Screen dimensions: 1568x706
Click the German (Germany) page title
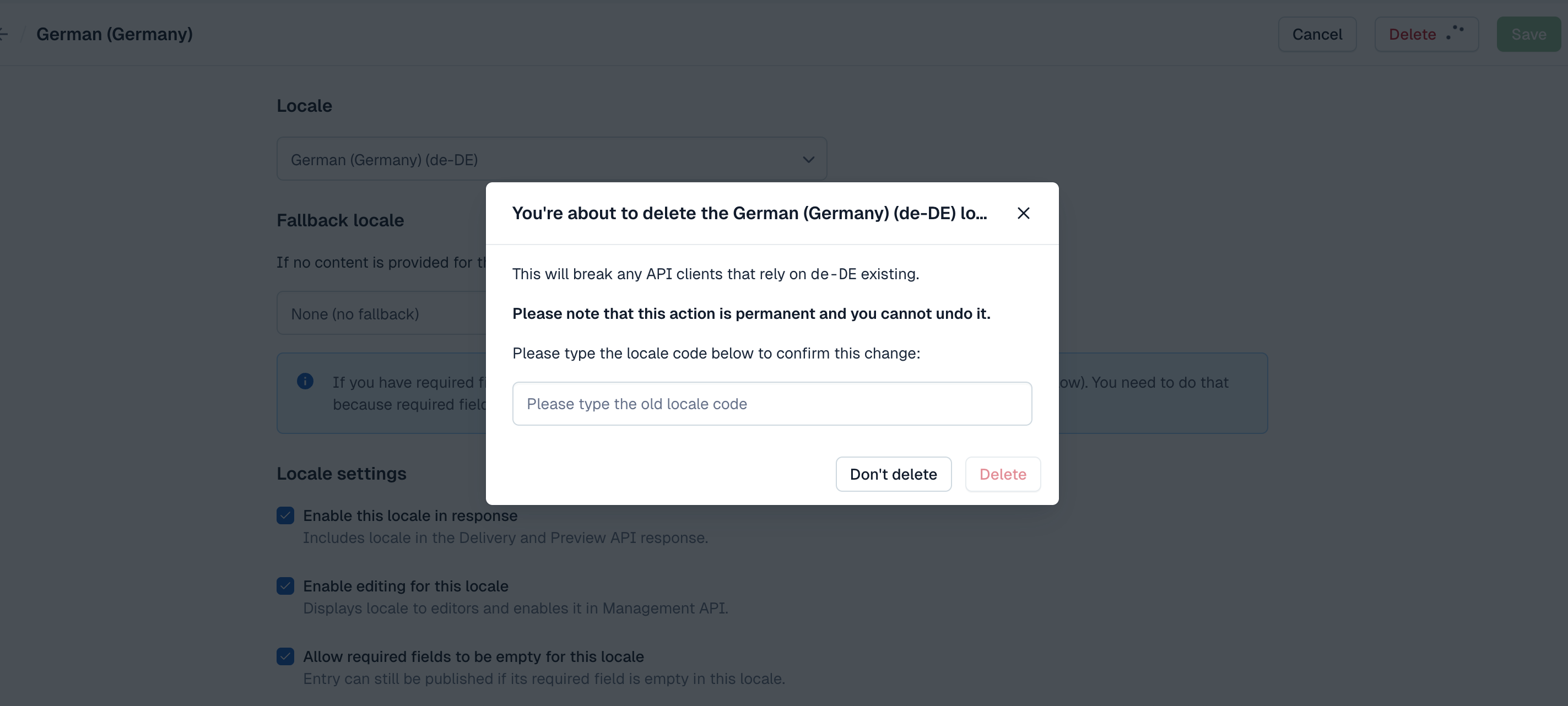pyautogui.click(x=115, y=34)
